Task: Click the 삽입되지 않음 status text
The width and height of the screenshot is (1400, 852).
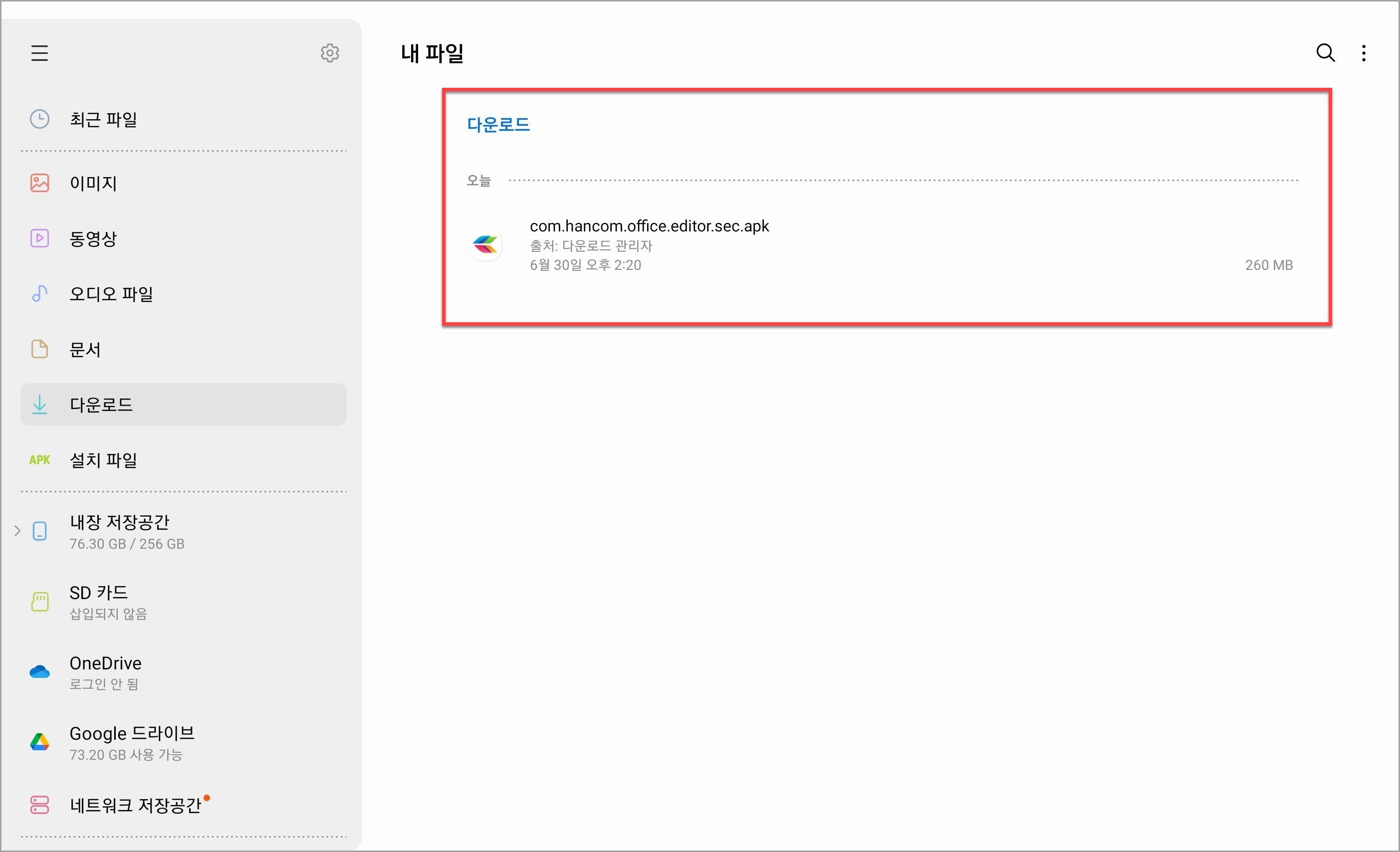Action: pyautogui.click(x=108, y=614)
